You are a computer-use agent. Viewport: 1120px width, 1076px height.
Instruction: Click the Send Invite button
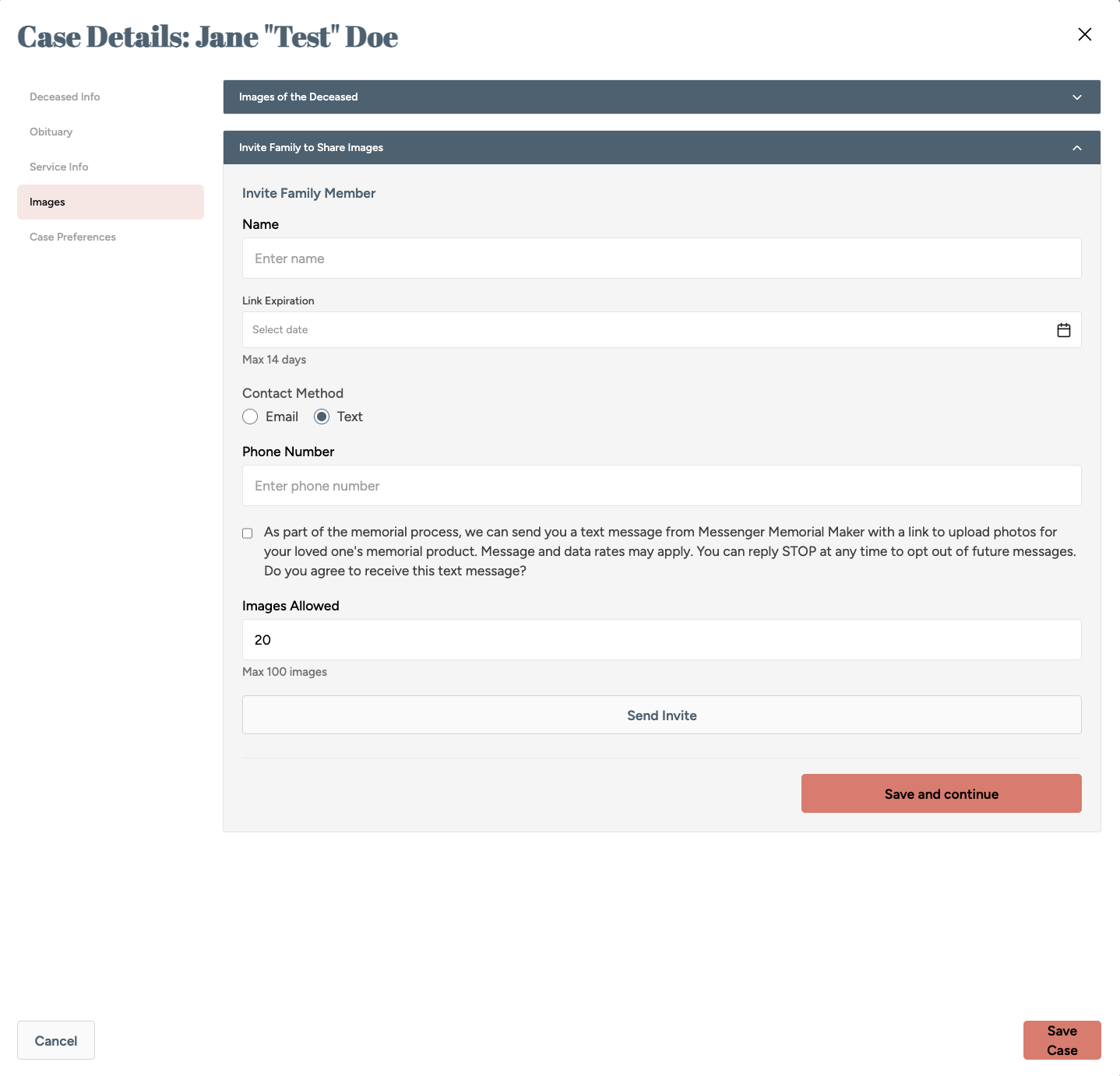point(661,715)
